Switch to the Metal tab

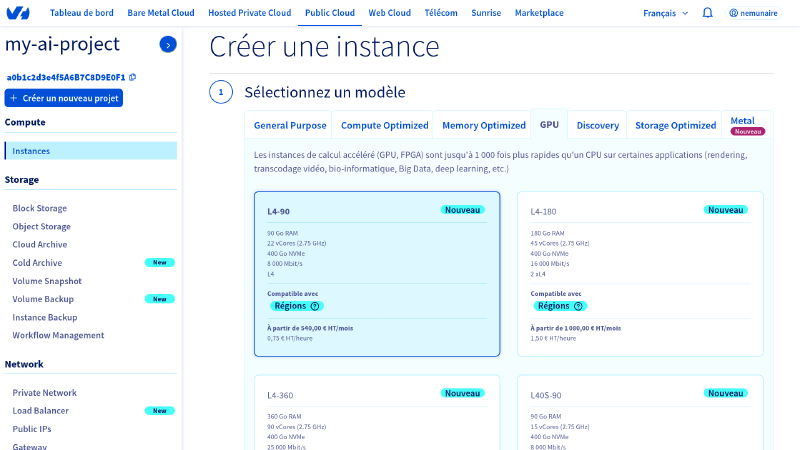tap(747, 125)
